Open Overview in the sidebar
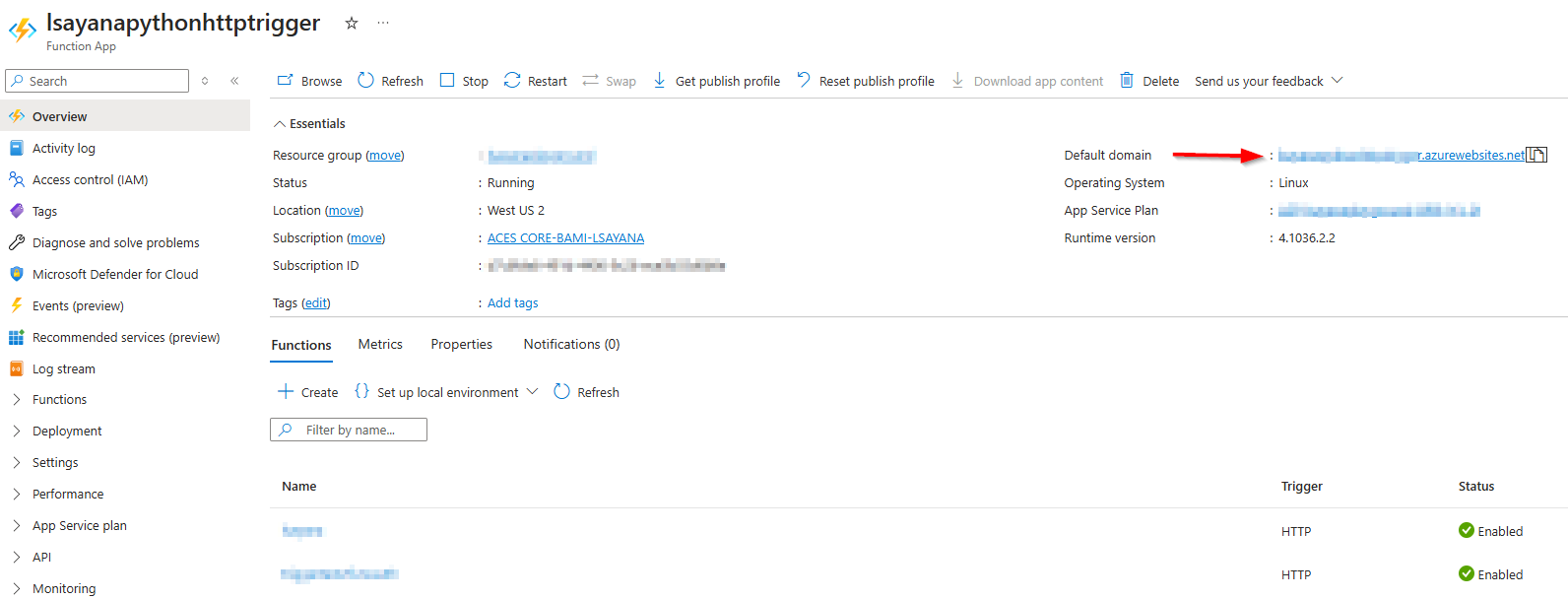The height and width of the screenshot is (599, 1568). tap(125, 116)
